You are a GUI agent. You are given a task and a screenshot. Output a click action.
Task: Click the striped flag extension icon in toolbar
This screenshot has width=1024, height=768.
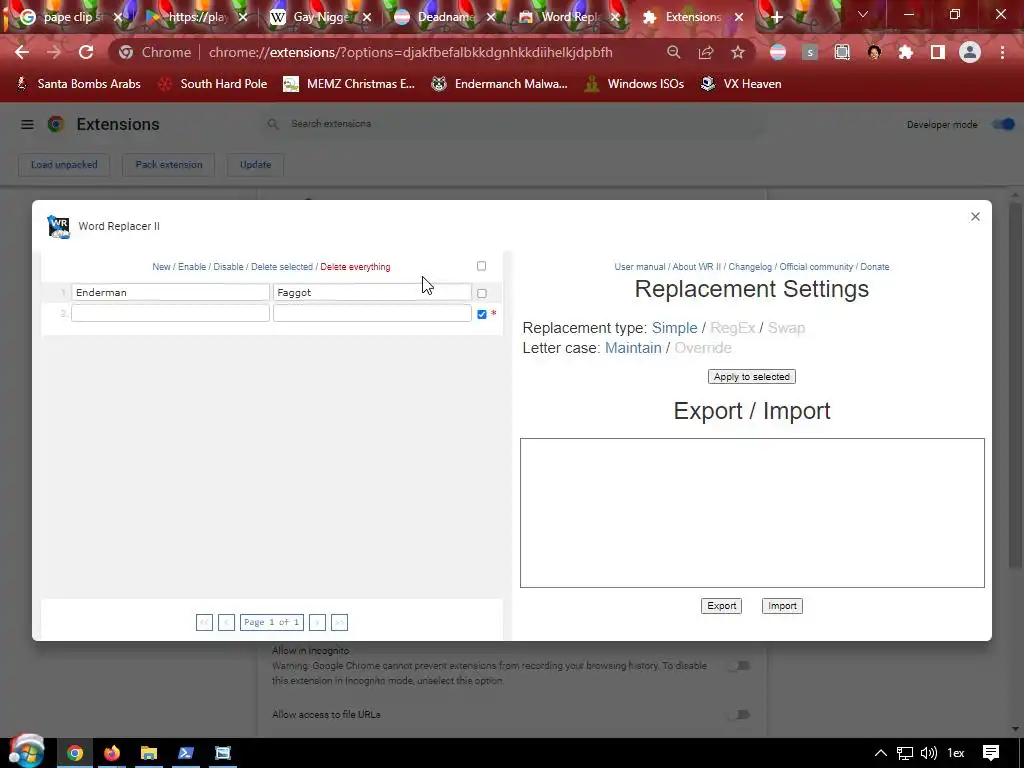coord(777,52)
